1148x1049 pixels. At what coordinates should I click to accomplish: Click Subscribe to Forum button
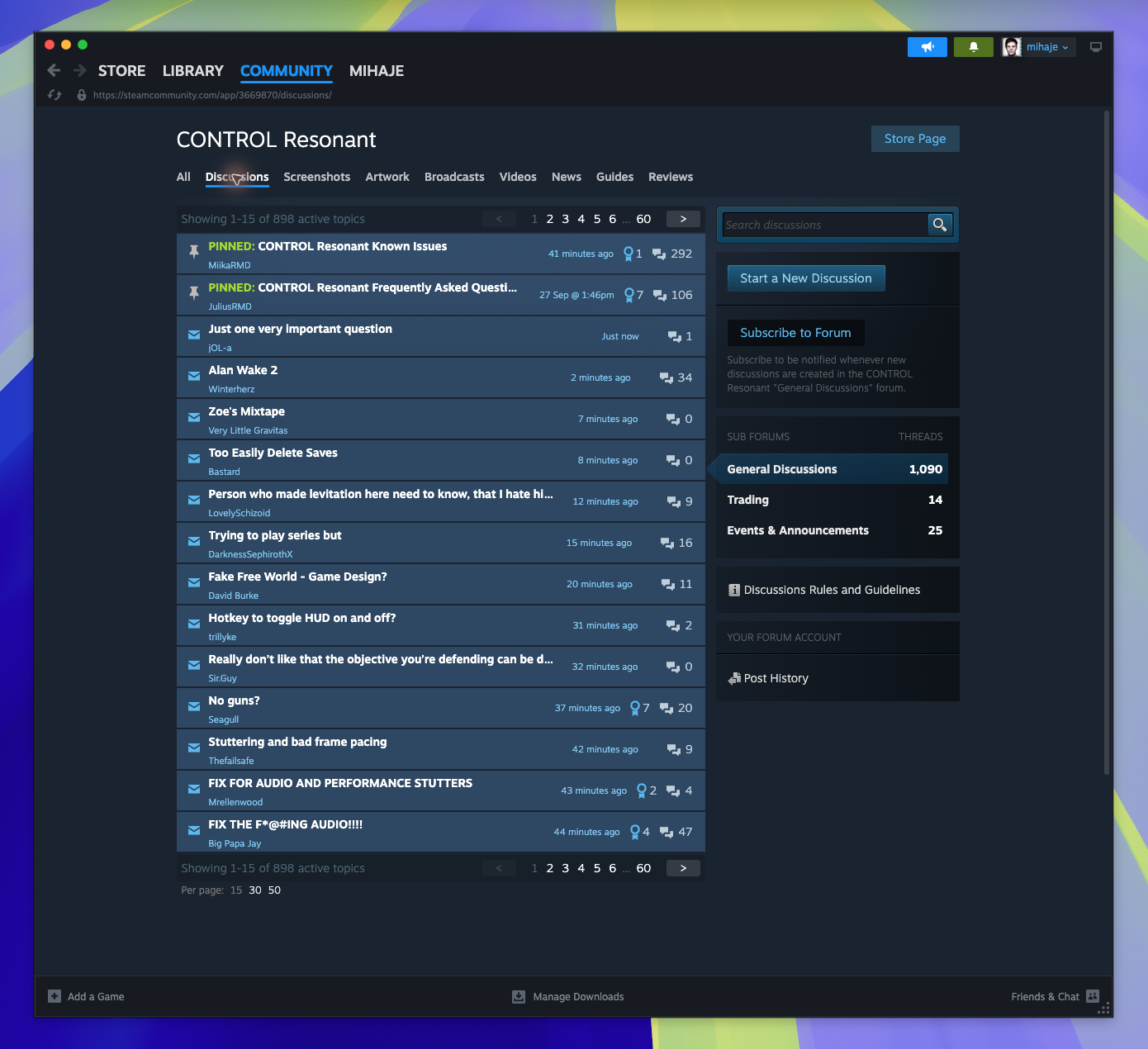coord(795,333)
